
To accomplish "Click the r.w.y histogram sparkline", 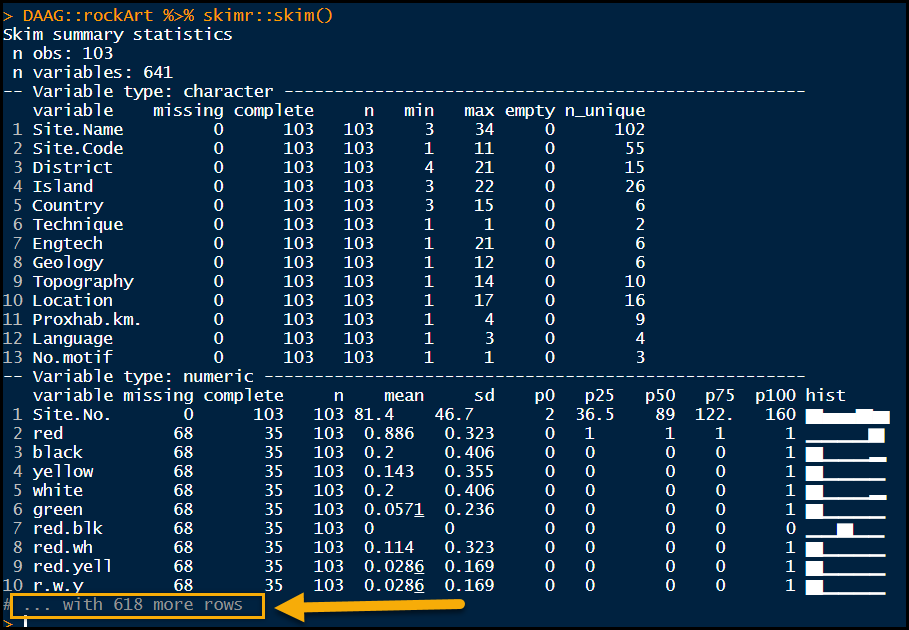I will 846,585.
